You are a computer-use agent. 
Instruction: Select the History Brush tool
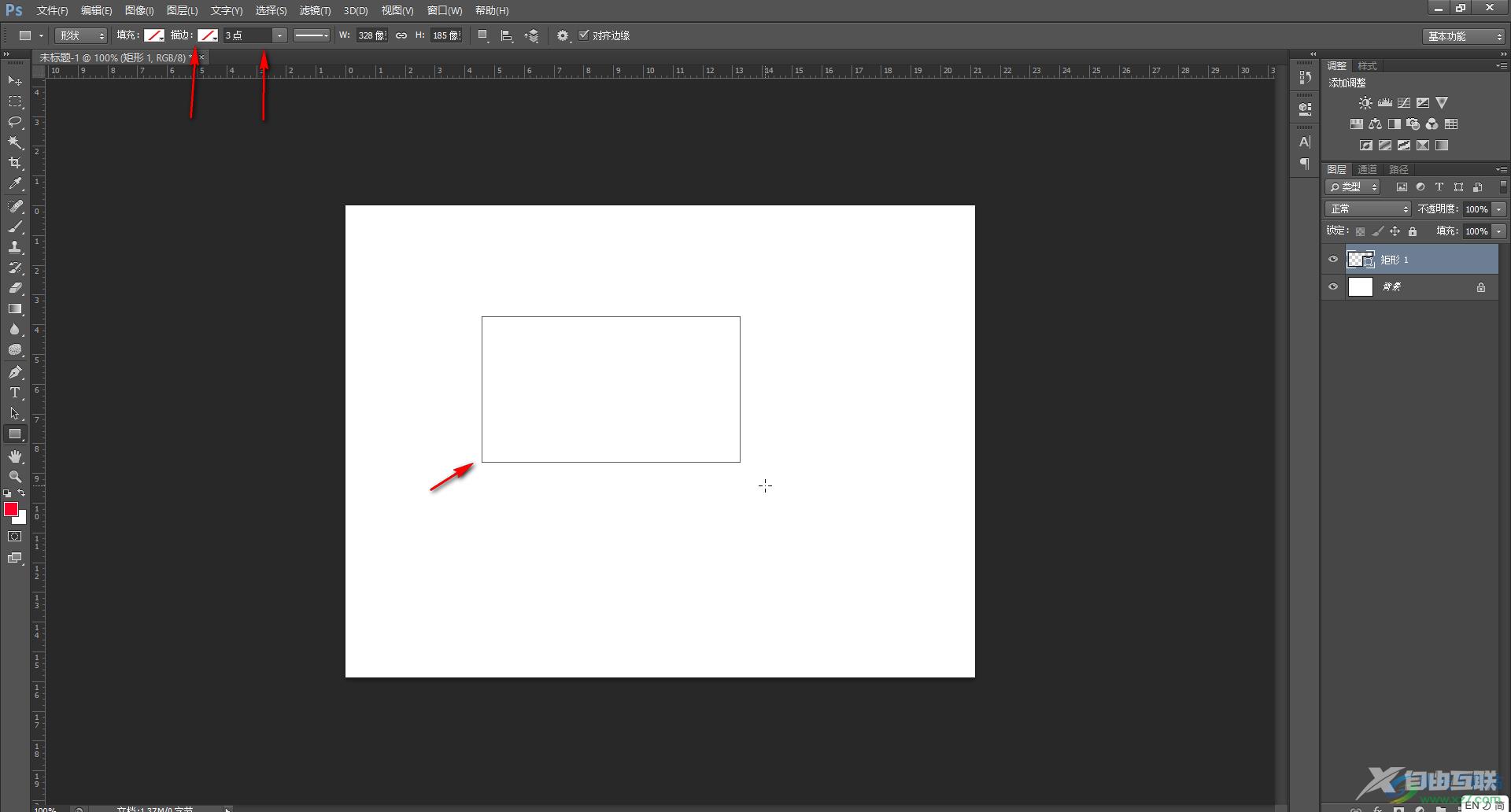[15, 268]
